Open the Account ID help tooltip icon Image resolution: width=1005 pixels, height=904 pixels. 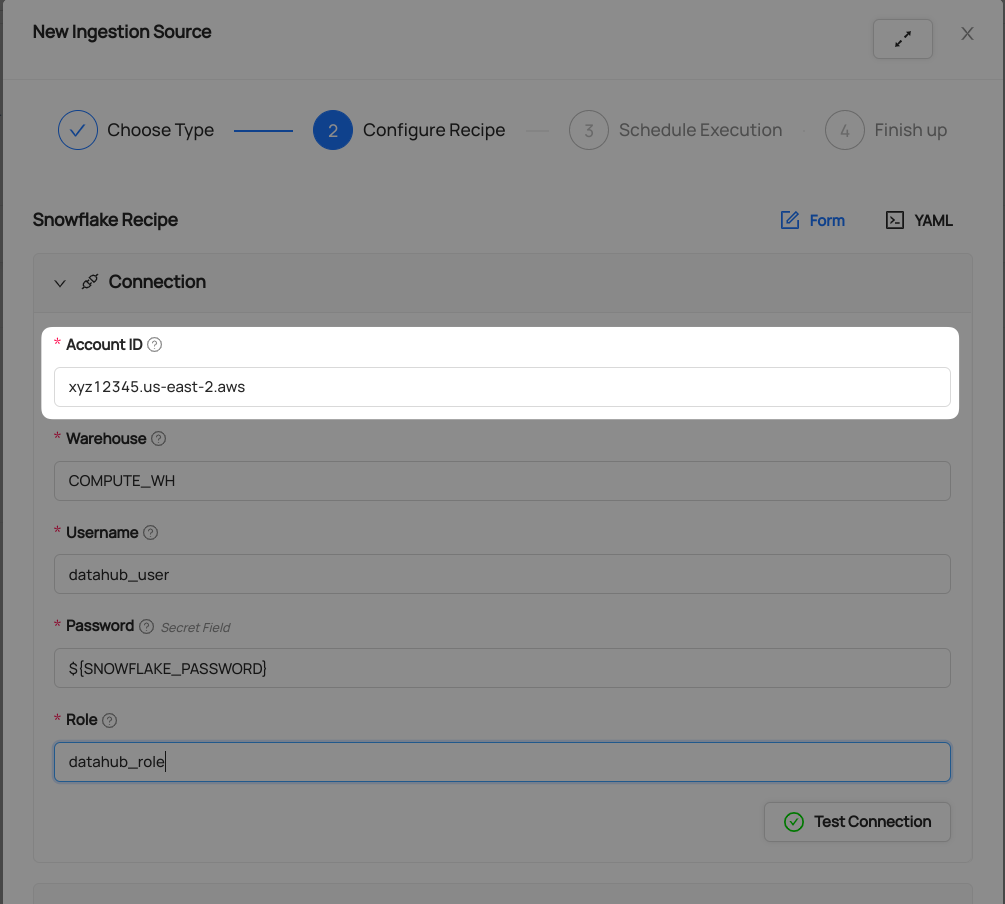pos(154,345)
